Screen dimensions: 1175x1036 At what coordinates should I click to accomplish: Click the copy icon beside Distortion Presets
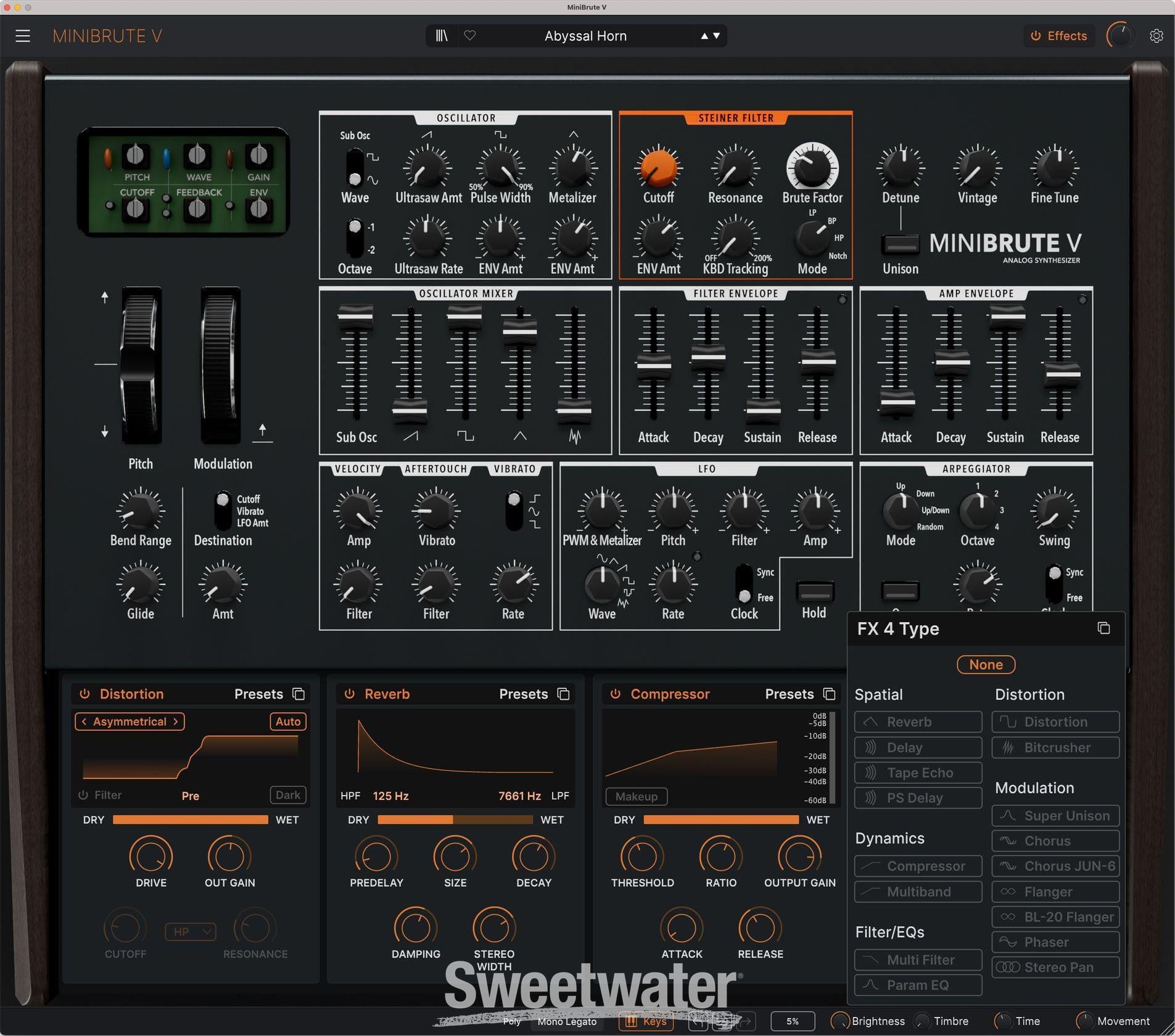pos(299,694)
